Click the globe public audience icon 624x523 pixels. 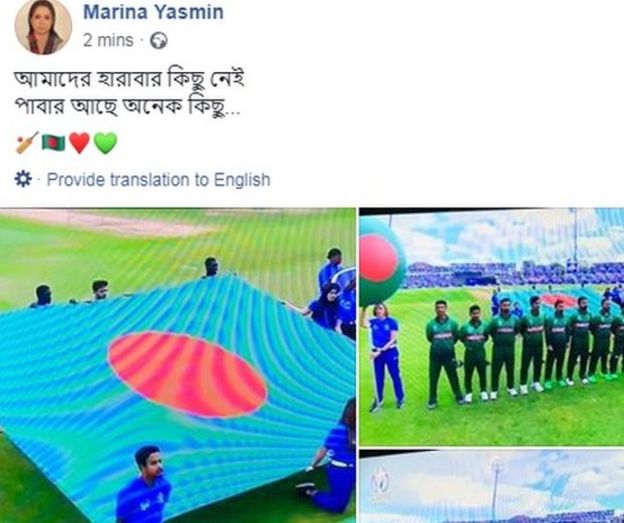(158, 41)
